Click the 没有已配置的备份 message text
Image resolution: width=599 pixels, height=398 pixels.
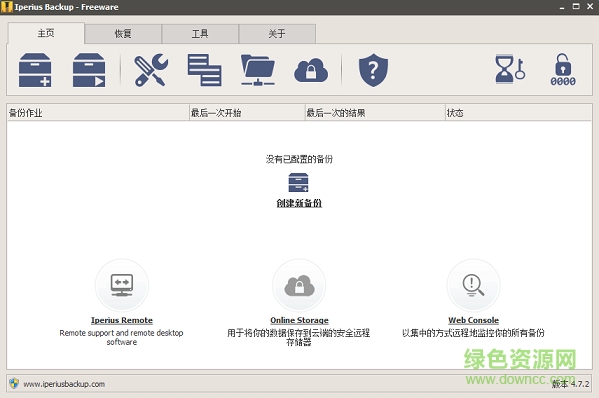point(299,159)
